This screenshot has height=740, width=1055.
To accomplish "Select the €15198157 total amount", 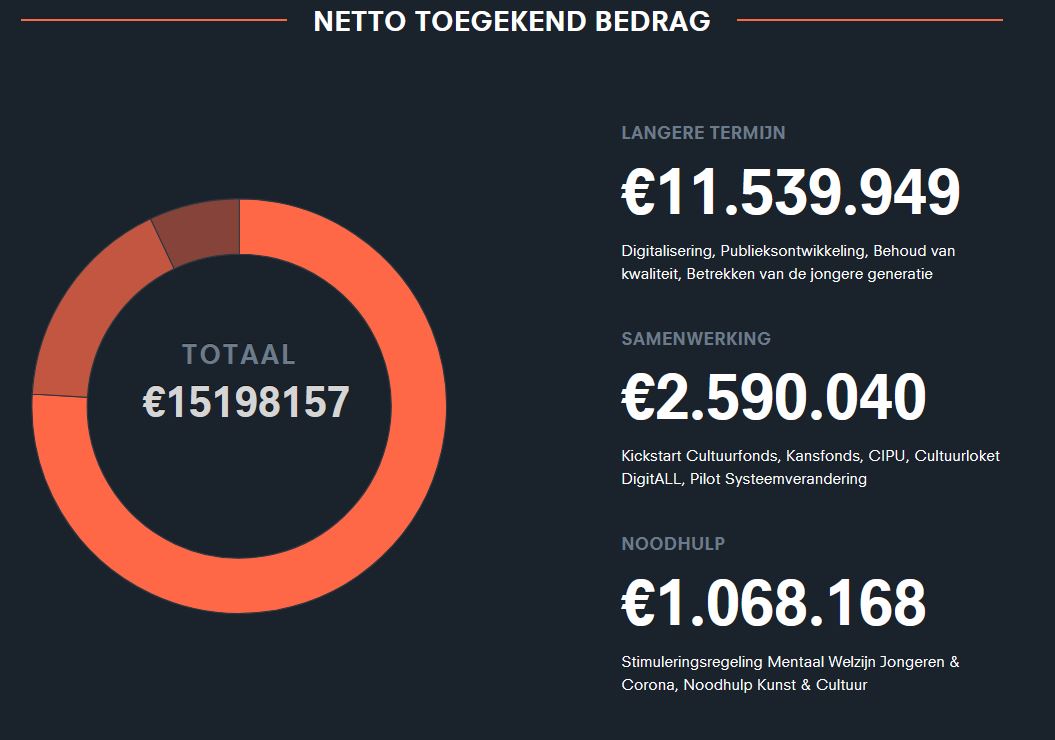I will pos(246,402).
